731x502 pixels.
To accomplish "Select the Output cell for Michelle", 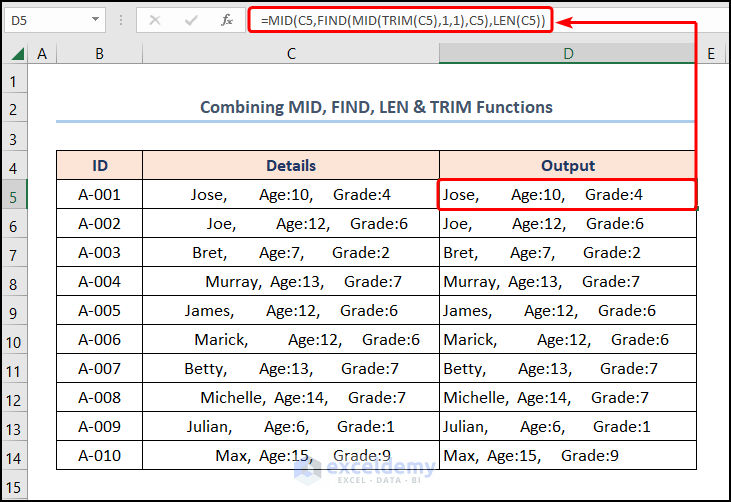I will click(x=567, y=397).
